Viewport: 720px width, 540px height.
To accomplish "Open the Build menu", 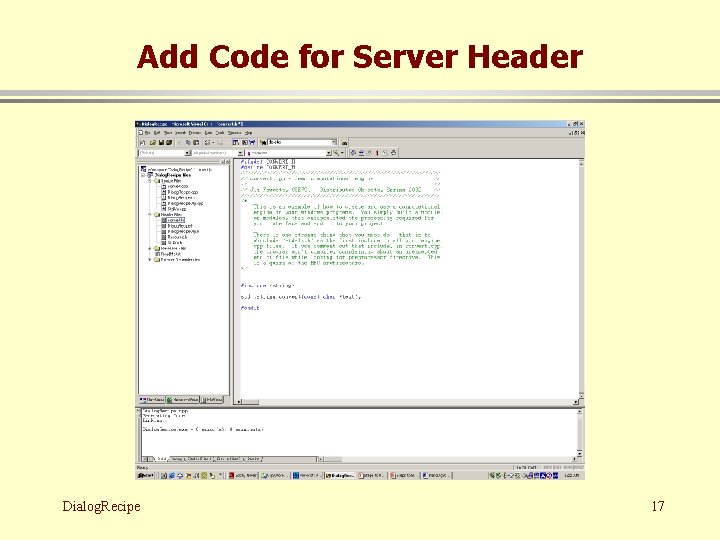I will click(208, 133).
